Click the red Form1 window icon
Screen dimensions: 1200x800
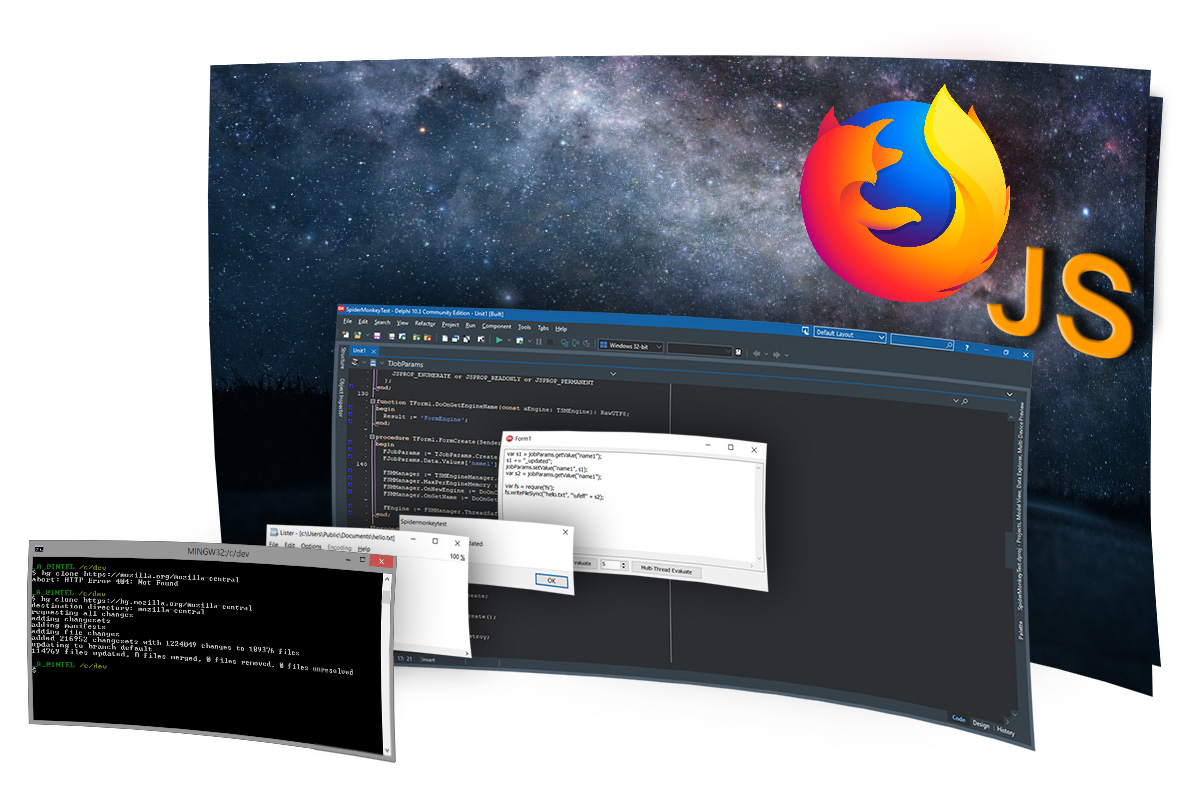tap(510, 439)
